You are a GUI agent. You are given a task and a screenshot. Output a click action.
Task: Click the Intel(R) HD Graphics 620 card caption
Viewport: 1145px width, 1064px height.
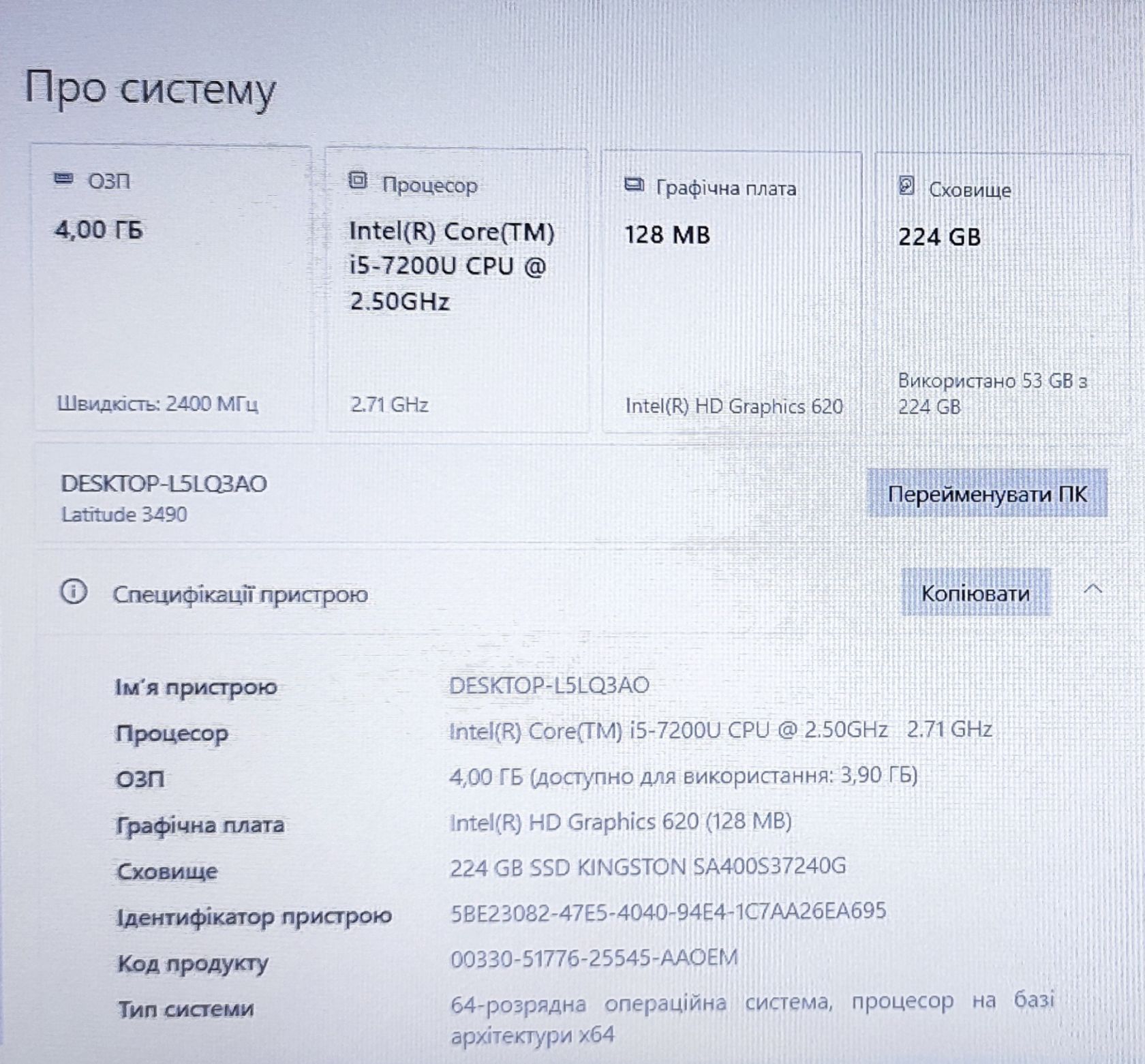pyautogui.click(x=734, y=406)
